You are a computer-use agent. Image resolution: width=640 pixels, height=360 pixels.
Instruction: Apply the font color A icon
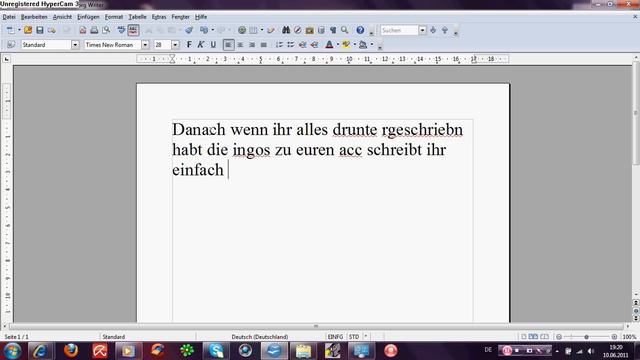point(329,45)
